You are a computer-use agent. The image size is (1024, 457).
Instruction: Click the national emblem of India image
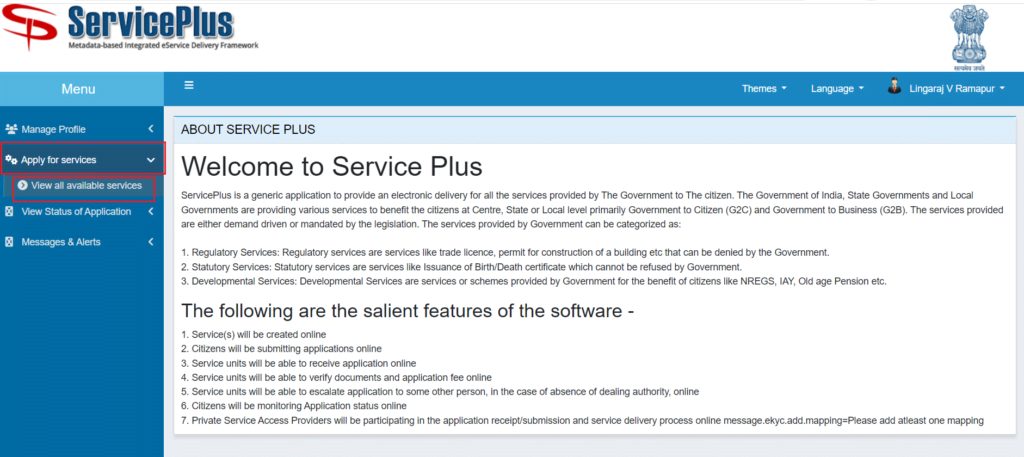[x=967, y=37]
